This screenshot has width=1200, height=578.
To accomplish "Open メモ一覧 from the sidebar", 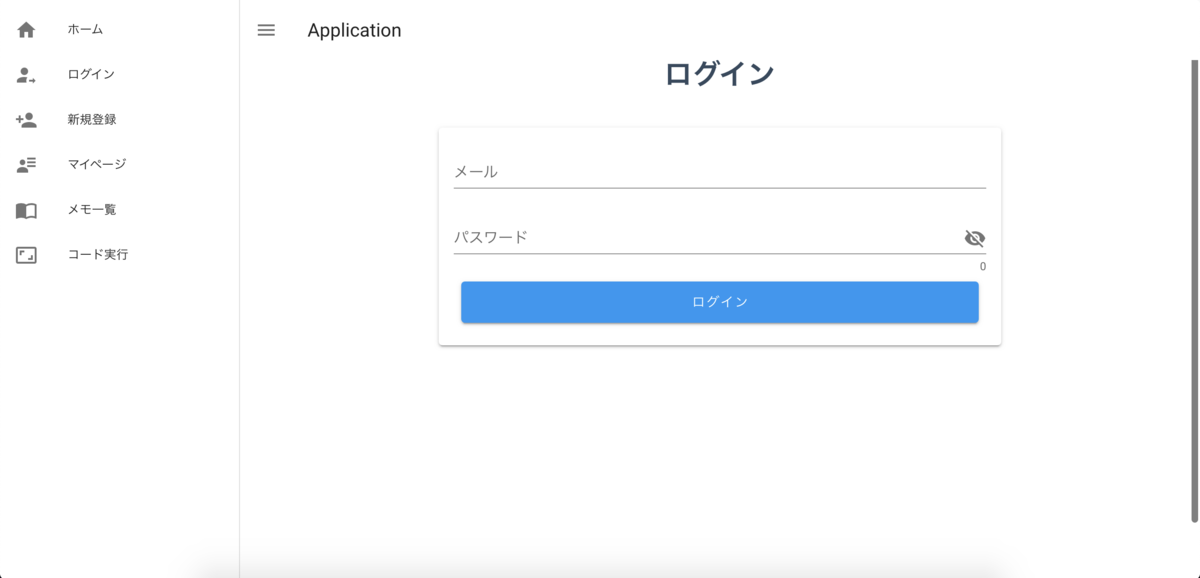I will pyautogui.click(x=120, y=210).
